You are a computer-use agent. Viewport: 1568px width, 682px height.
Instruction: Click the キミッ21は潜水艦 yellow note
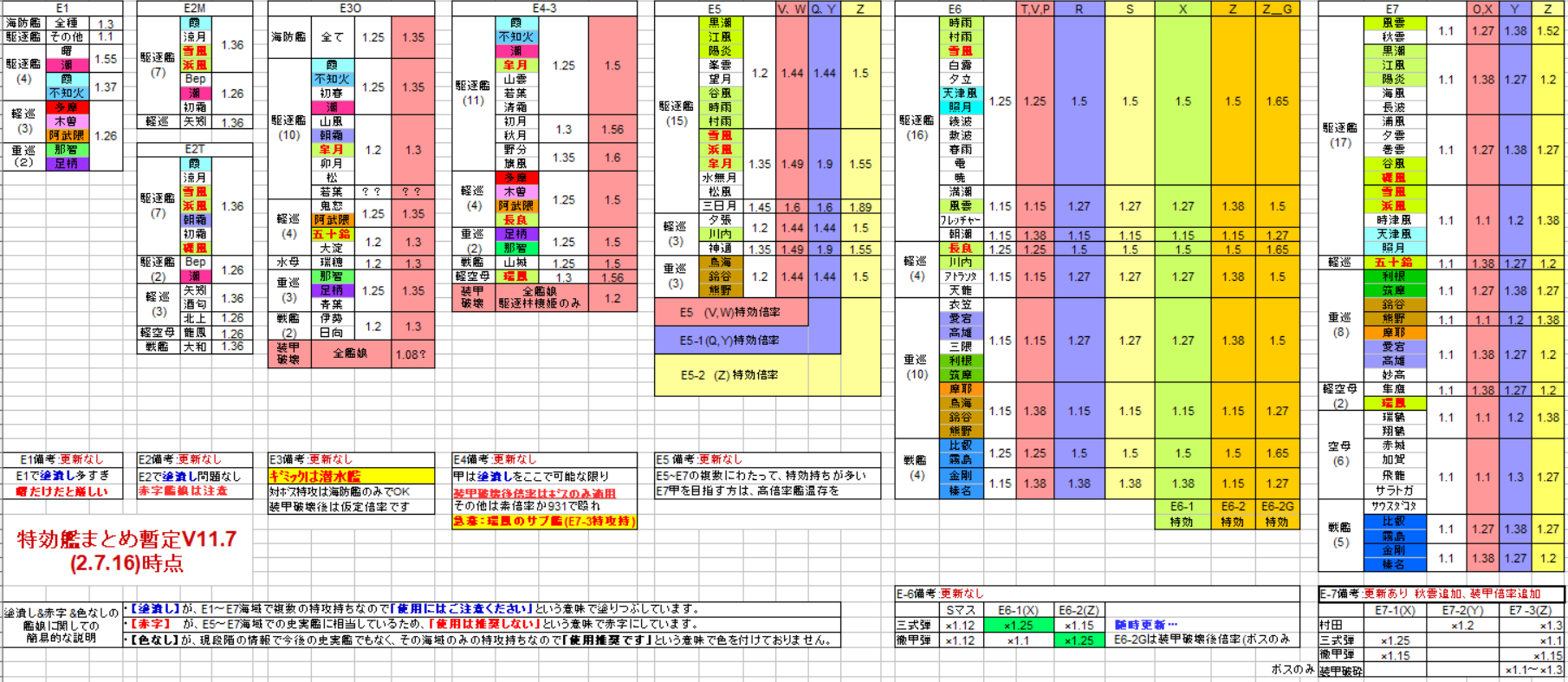351,476
